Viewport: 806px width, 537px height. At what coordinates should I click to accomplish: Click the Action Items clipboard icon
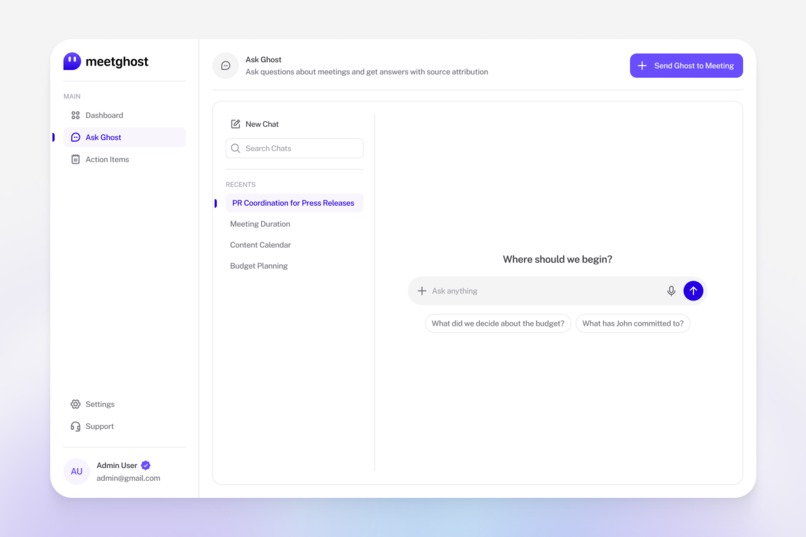(76, 159)
